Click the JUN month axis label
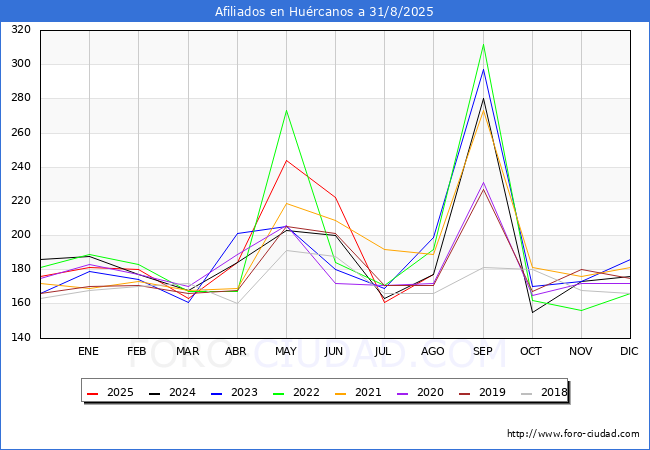Viewport: 650px width, 450px height. point(334,351)
